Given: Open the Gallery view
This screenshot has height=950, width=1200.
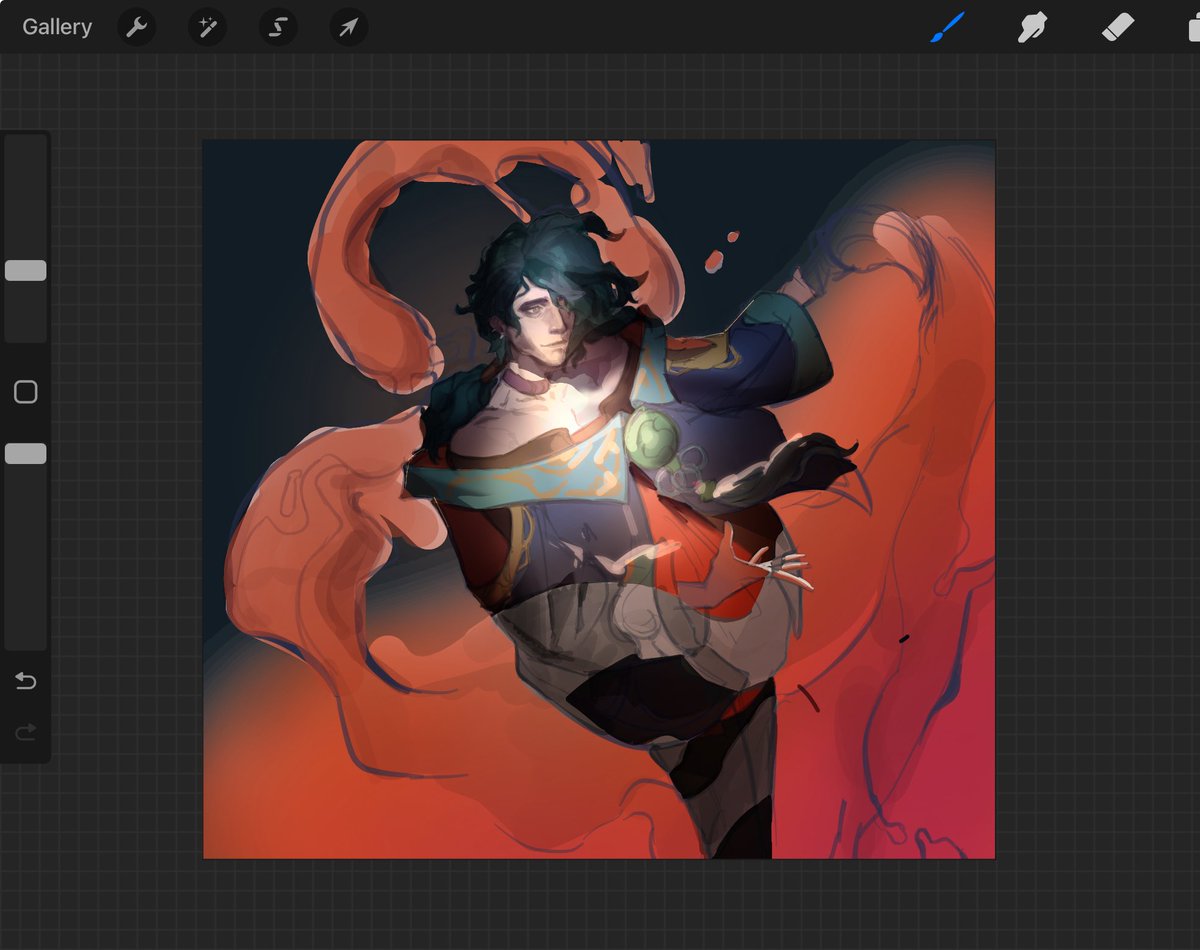Looking at the screenshot, I should coord(57,27).
